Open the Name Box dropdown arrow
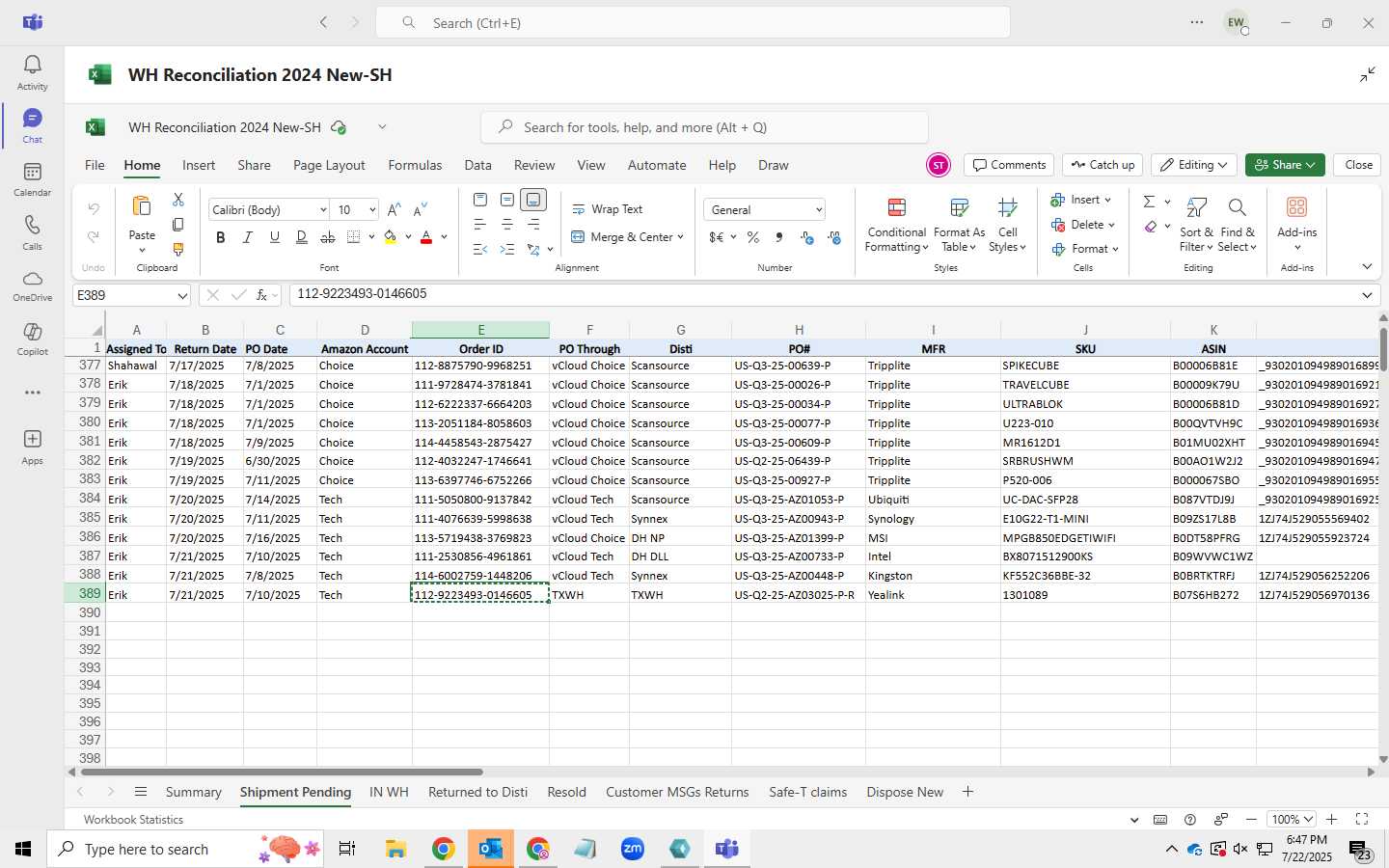 [x=181, y=295]
